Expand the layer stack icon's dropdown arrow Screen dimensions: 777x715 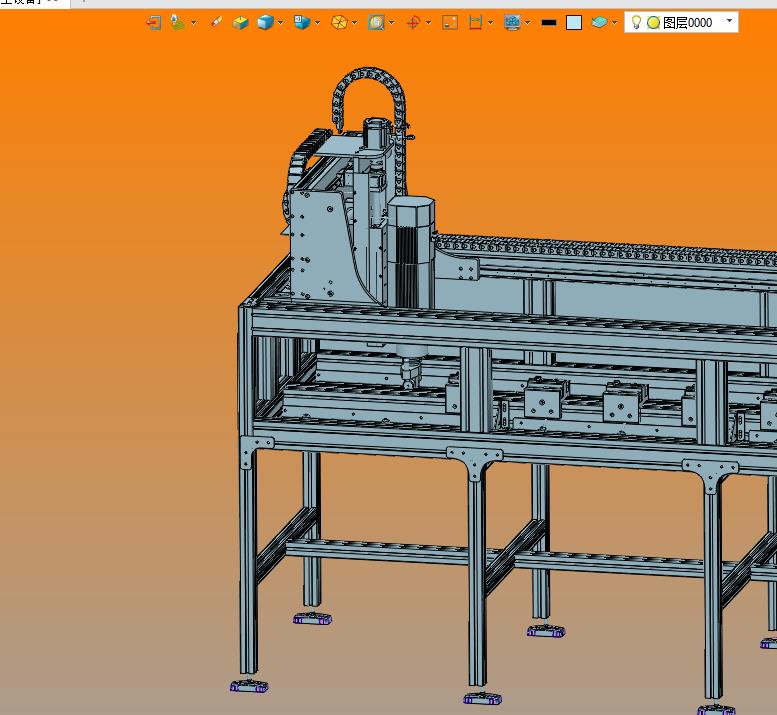click(614, 23)
